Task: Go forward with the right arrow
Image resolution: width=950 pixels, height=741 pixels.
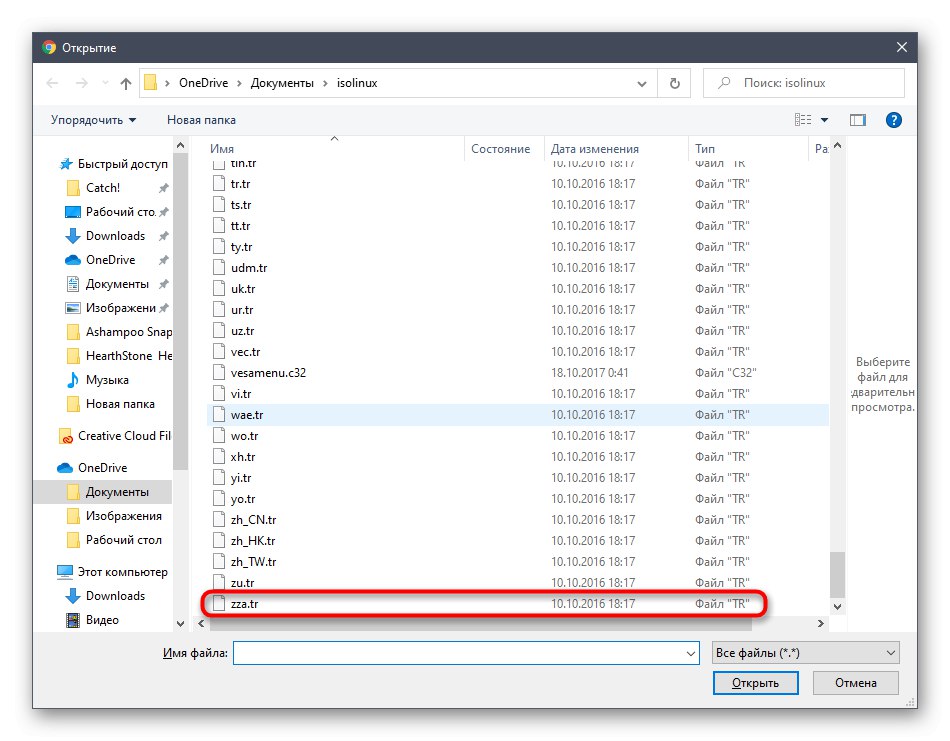Action: coord(81,83)
